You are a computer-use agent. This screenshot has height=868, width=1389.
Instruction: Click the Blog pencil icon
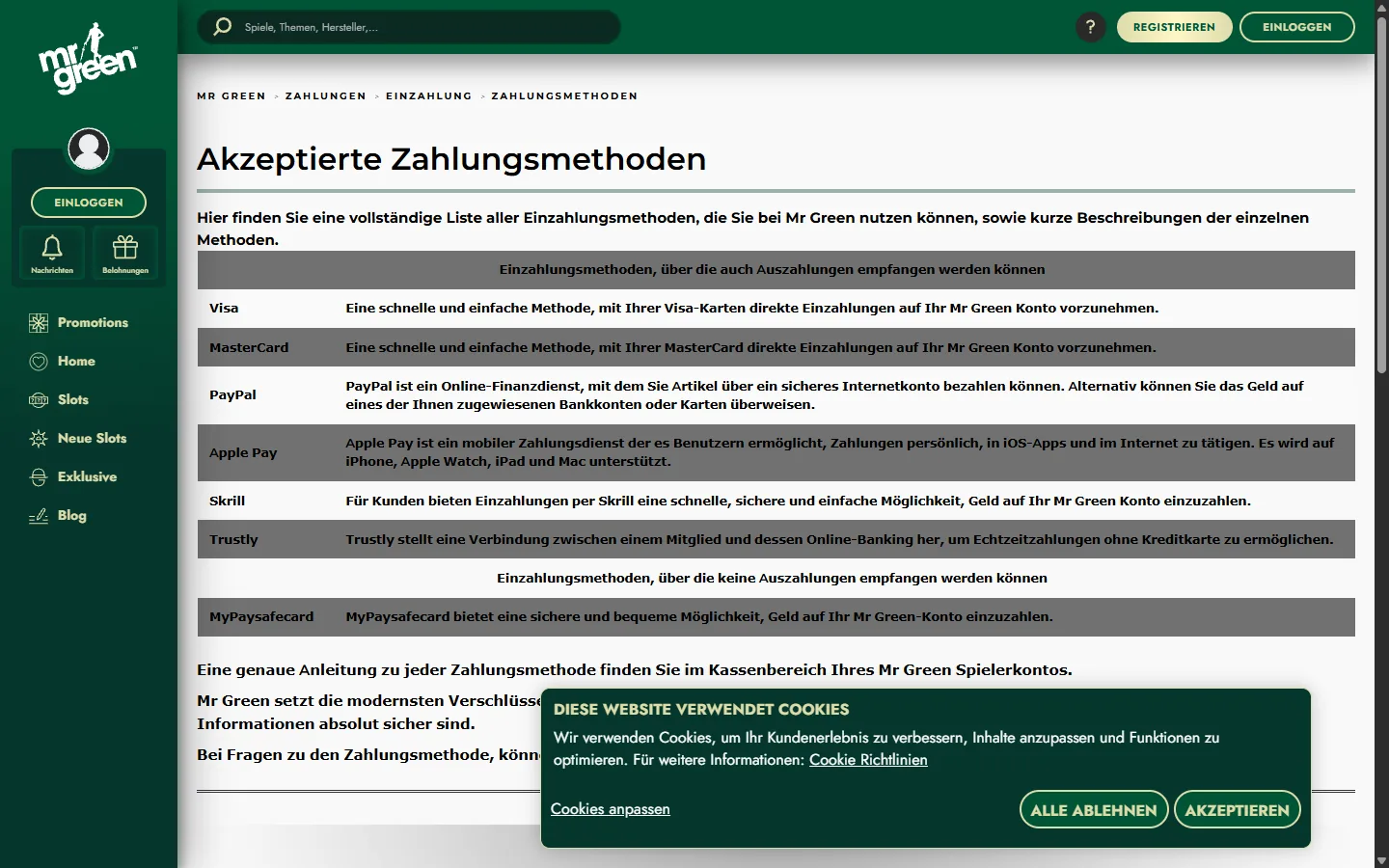(x=39, y=516)
